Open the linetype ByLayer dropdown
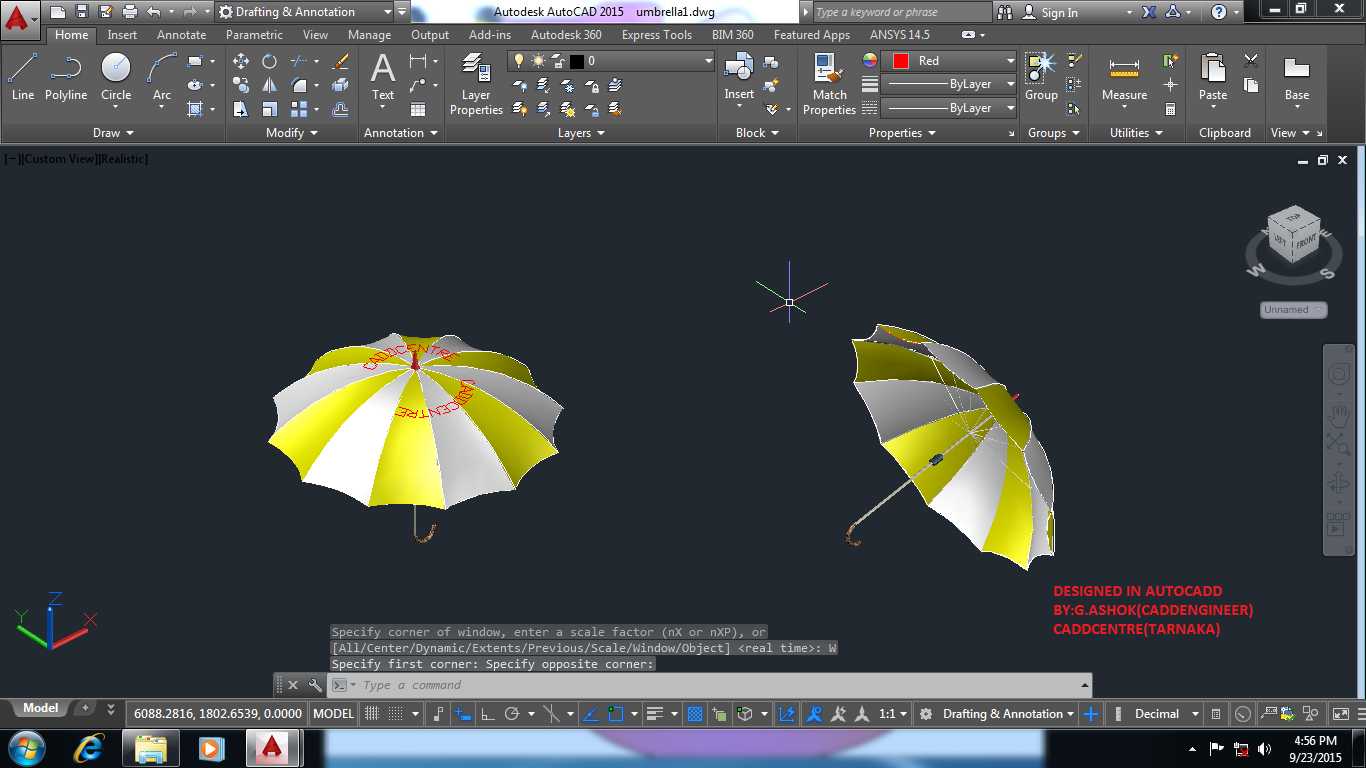 950,108
